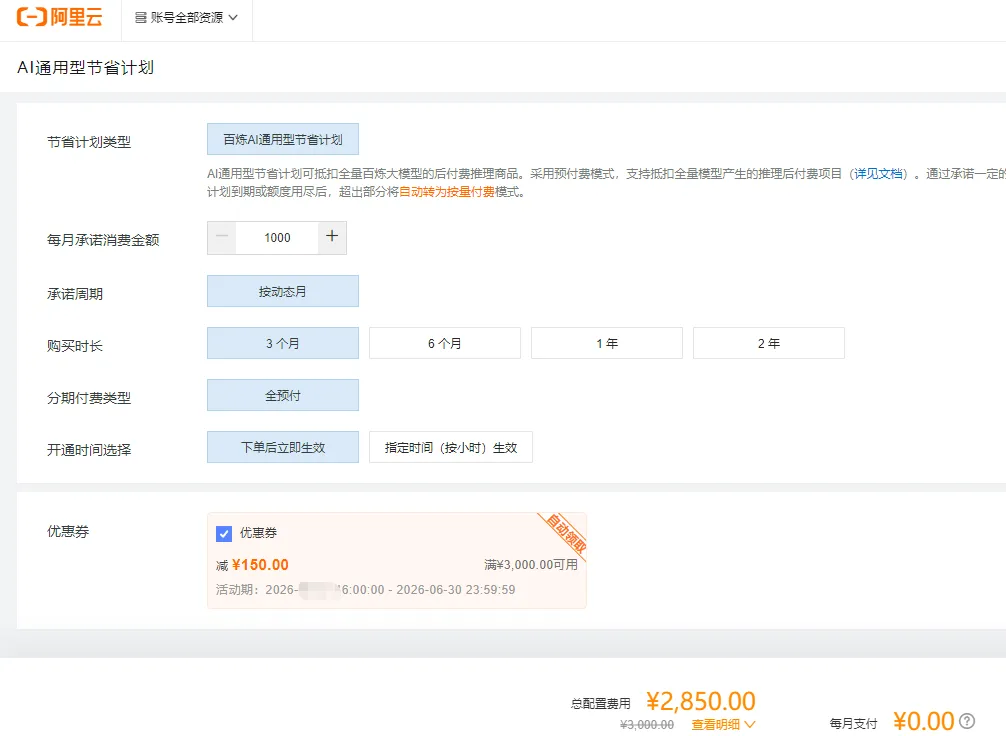
Task: Choose 3 个月 purchase duration
Action: [282, 343]
